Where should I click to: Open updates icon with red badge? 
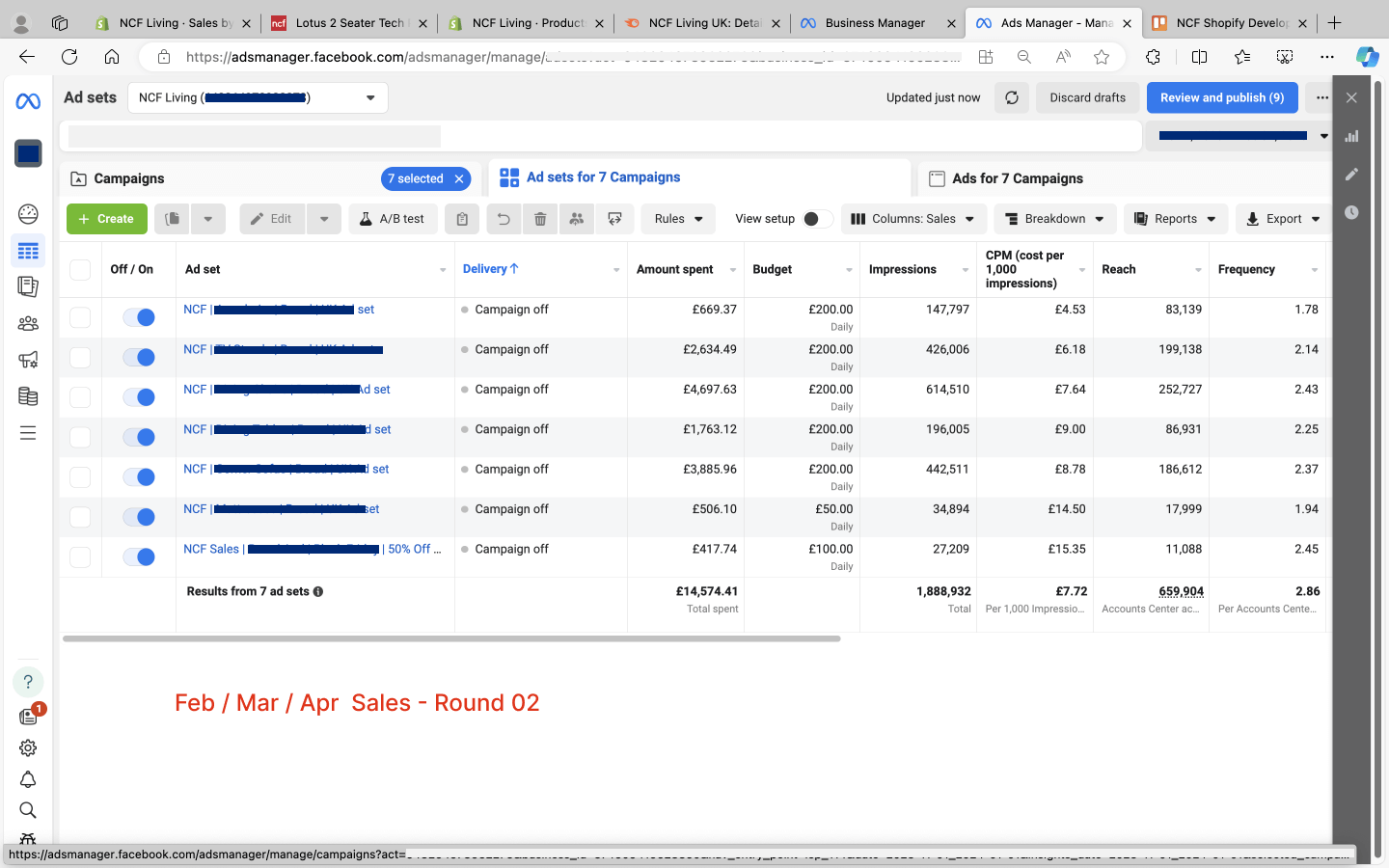click(x=29, y=716)
